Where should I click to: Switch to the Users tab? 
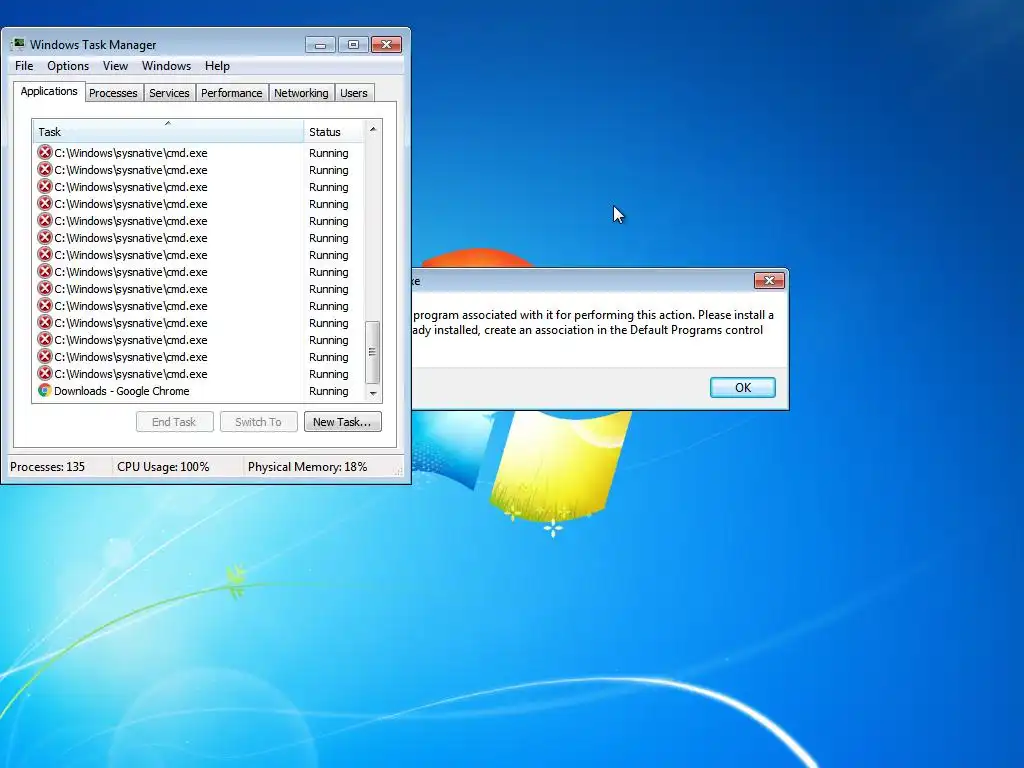click(x=354, y=93)
